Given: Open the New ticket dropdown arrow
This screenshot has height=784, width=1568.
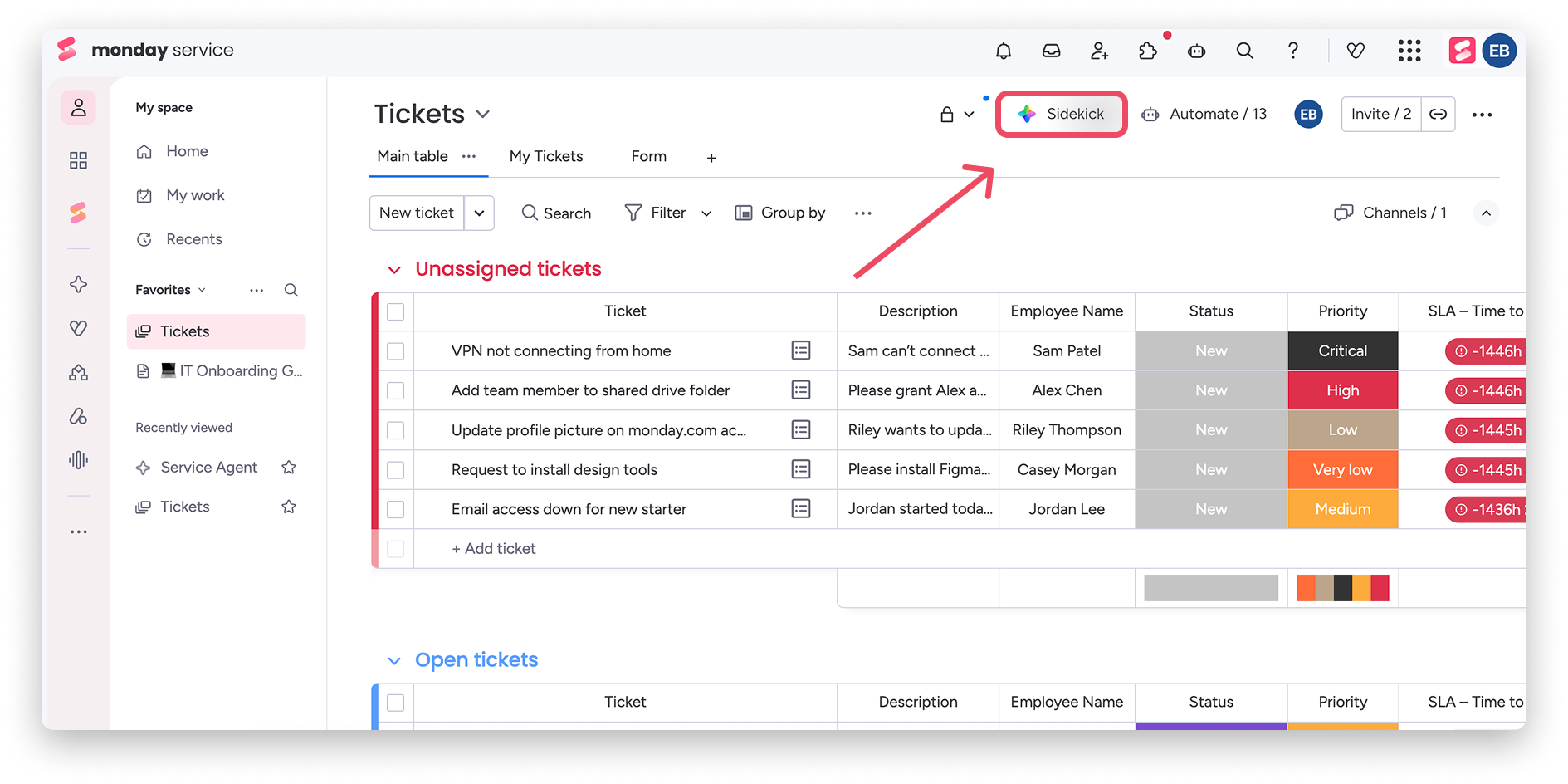Looking at the screenshot, I should [x=479, y=213].
